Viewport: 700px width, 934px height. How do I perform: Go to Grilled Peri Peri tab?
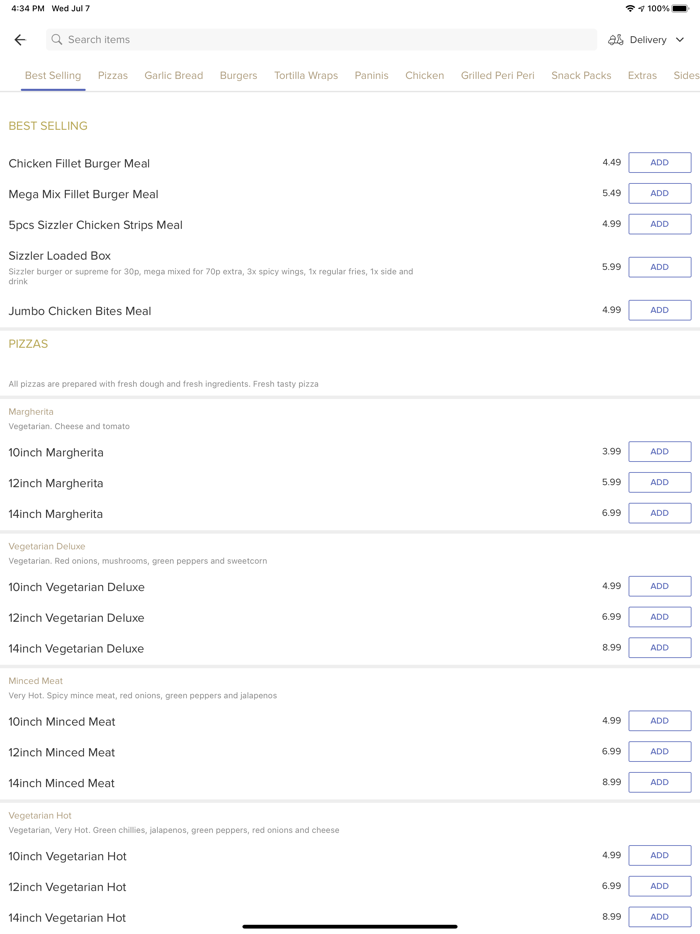497,76
